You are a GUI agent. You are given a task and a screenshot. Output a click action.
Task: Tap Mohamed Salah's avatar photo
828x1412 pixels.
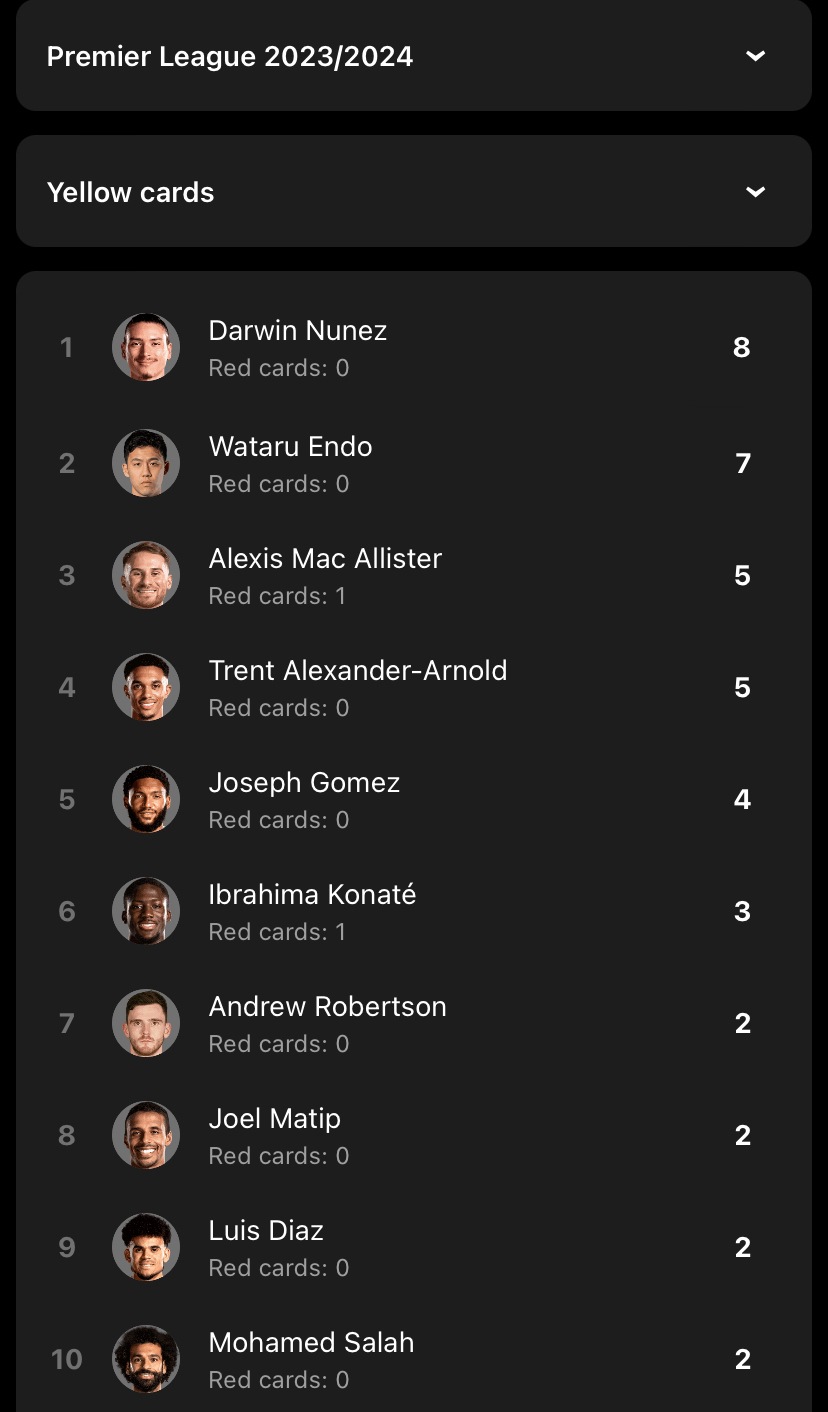(x=146, y=1359)
